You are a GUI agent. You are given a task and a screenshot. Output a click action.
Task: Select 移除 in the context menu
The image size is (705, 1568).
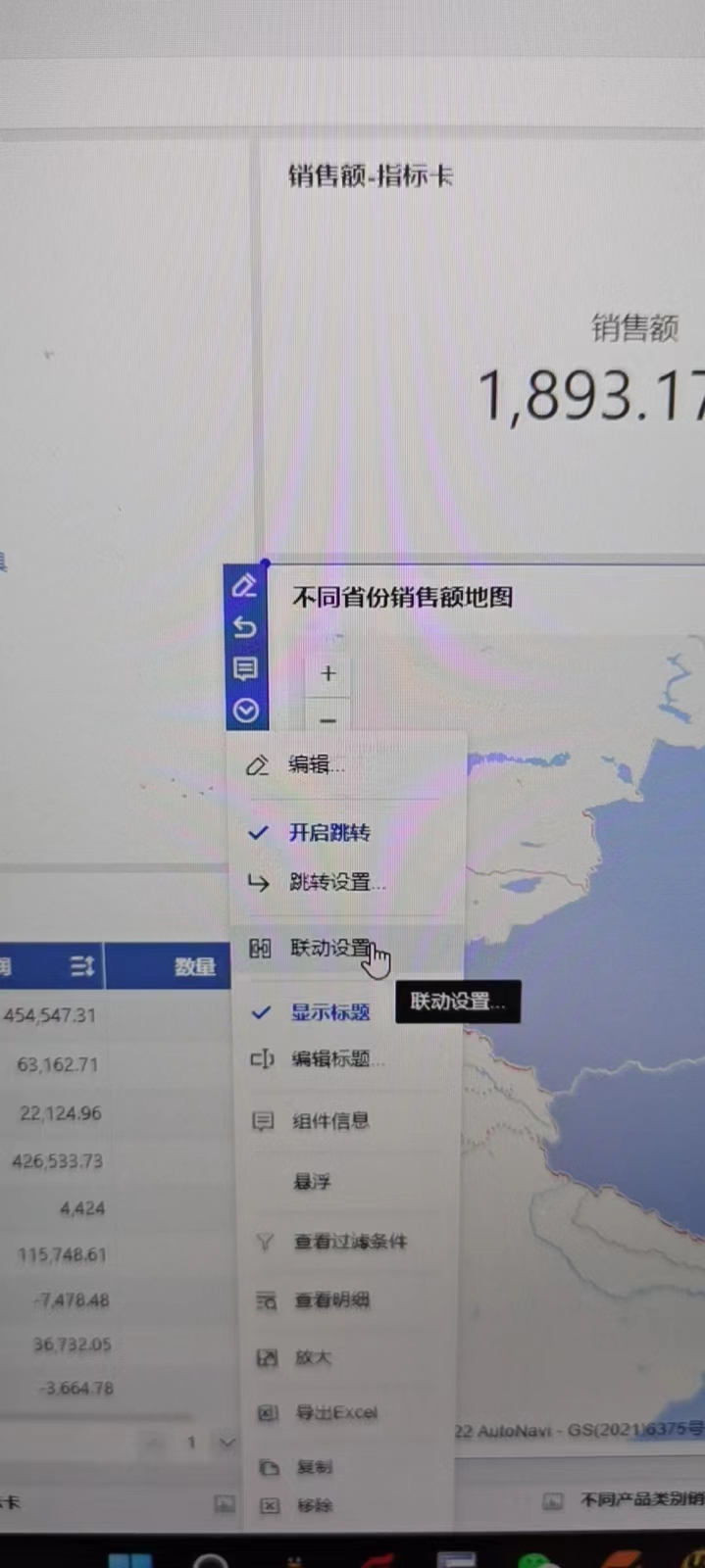315,1505
